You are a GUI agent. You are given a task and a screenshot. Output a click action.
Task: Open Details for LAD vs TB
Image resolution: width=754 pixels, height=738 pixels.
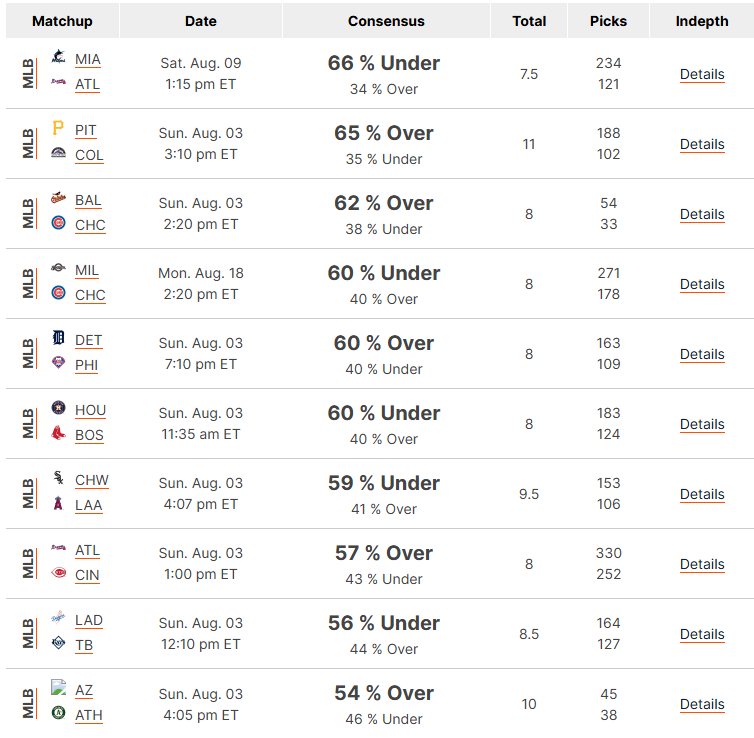coord(702,635)
